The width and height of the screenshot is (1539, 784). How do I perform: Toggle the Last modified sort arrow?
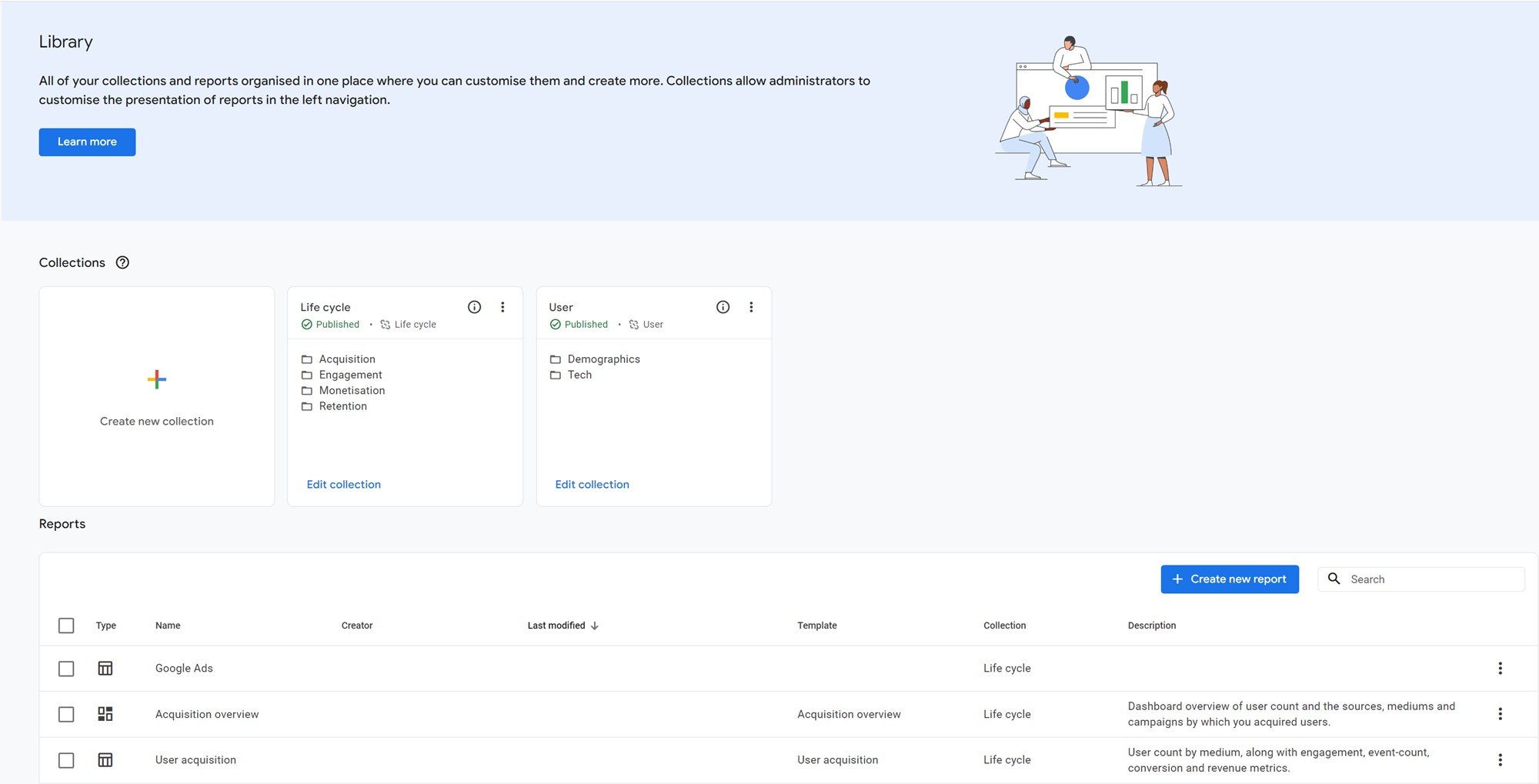(x=595, y=626)
